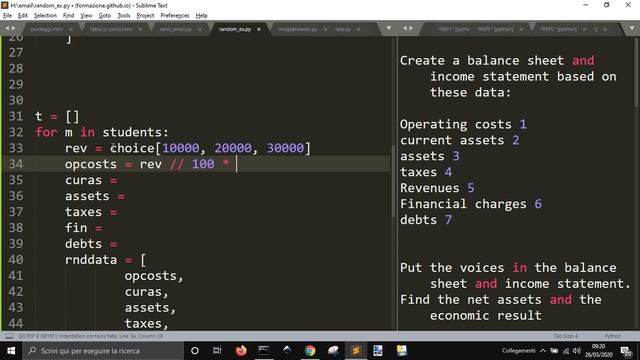The image size is (640, 360).
Task: Switch to the send_email.py tab
Action: pos(176,29)
